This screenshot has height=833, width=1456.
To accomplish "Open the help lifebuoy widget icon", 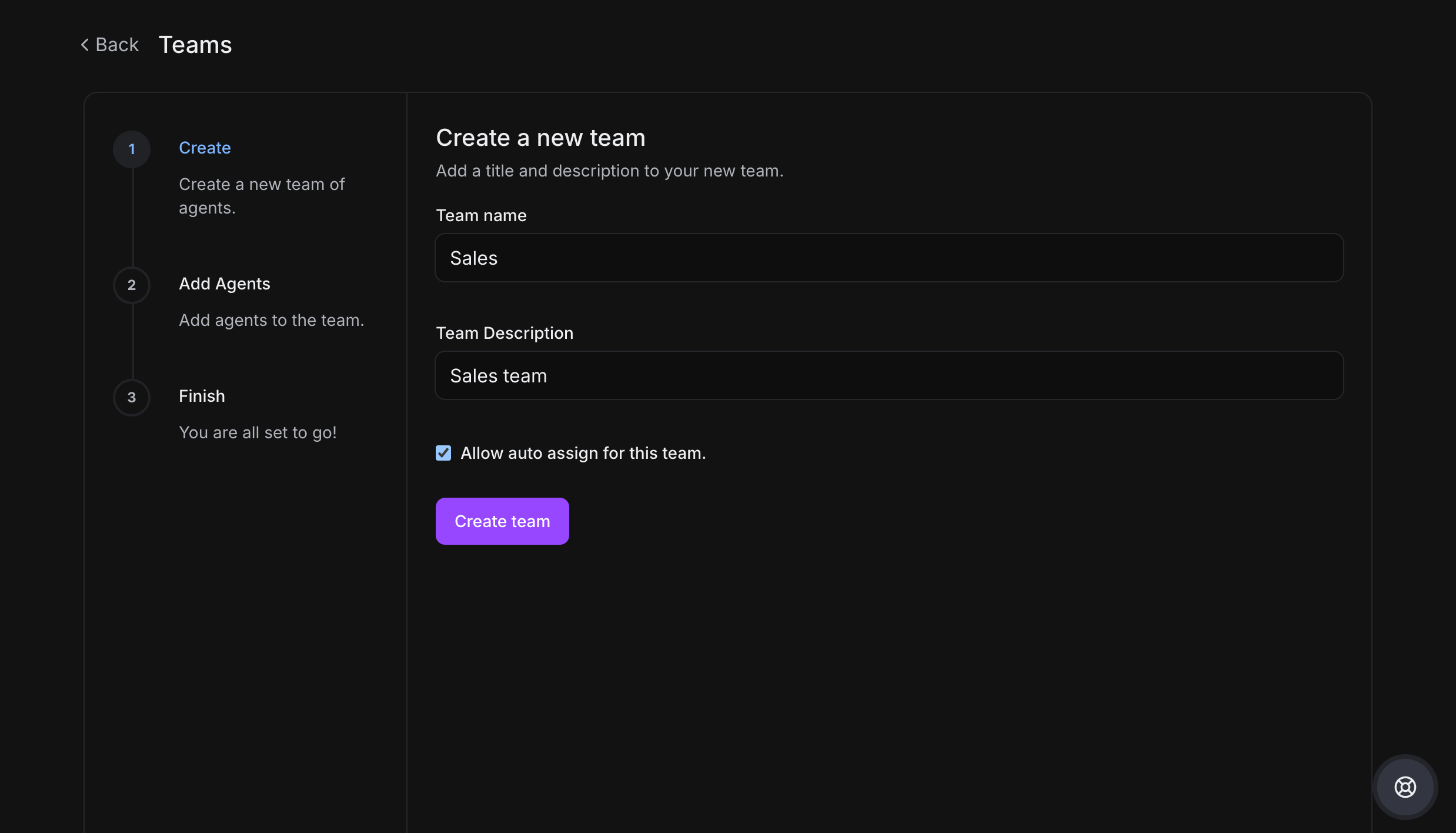I will pyautogui.click(x=1405, y=787).
